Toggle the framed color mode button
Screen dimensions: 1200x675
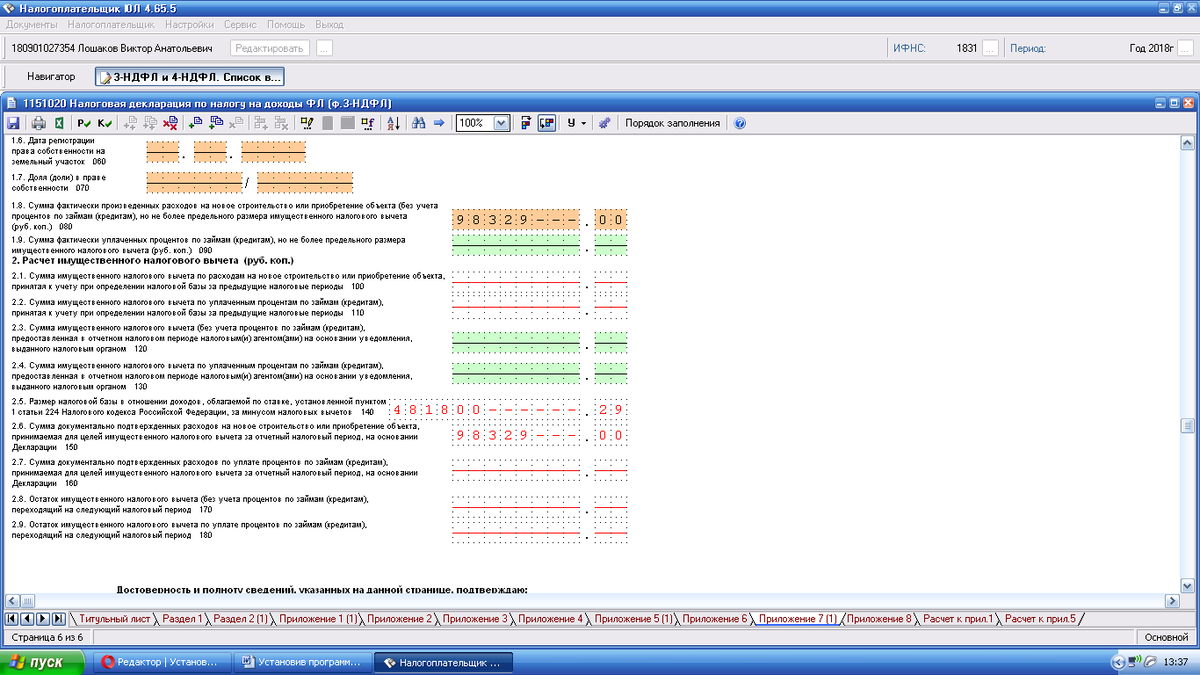547,123
